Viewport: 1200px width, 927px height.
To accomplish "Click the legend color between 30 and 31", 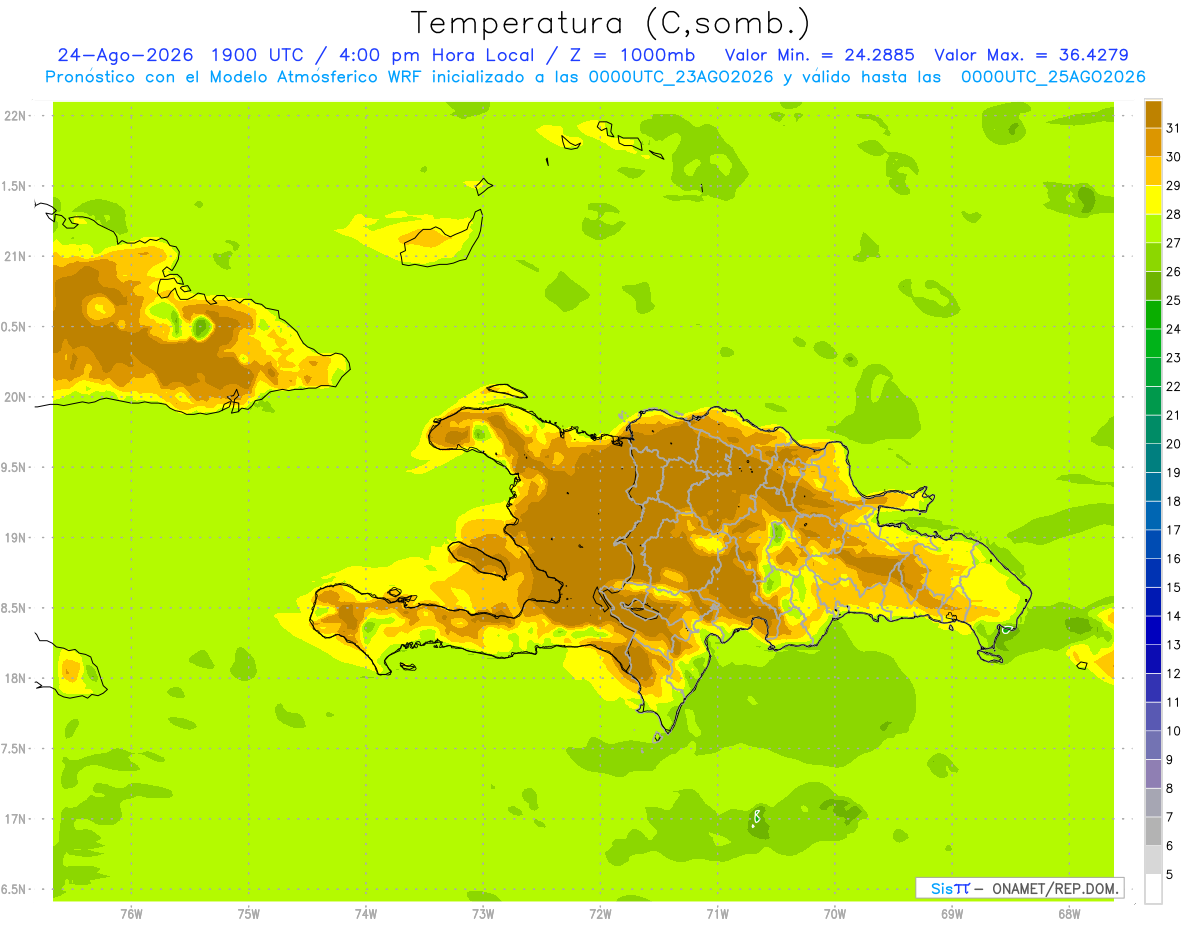I will pyautogui.click(x=1153, y=143).
